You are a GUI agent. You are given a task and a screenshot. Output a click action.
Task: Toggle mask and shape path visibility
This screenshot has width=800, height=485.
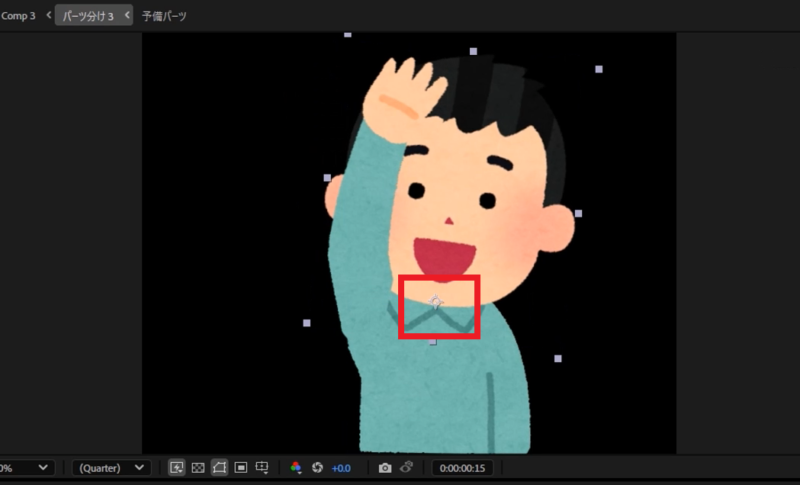(x=219, y=468)
